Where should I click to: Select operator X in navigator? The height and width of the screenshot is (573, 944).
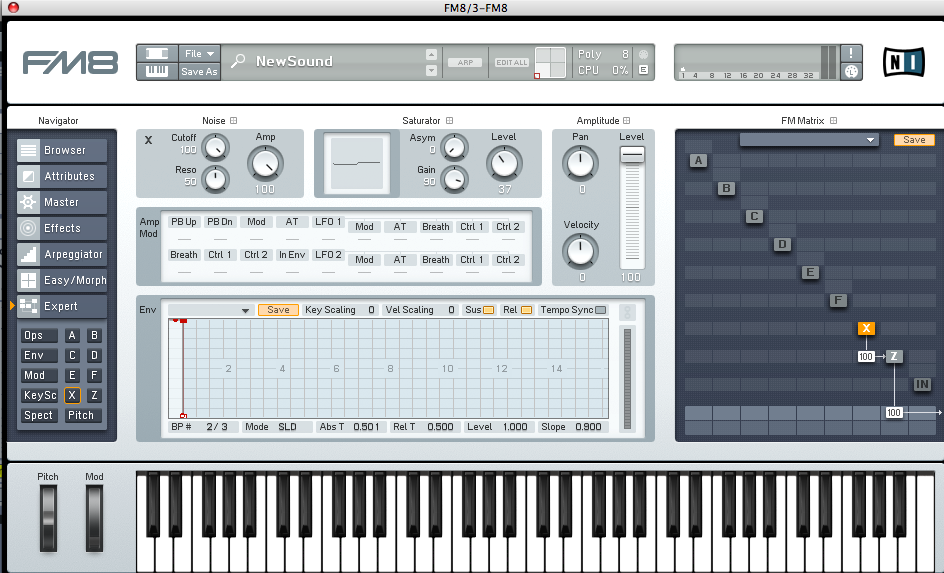[x=72, y=395]
